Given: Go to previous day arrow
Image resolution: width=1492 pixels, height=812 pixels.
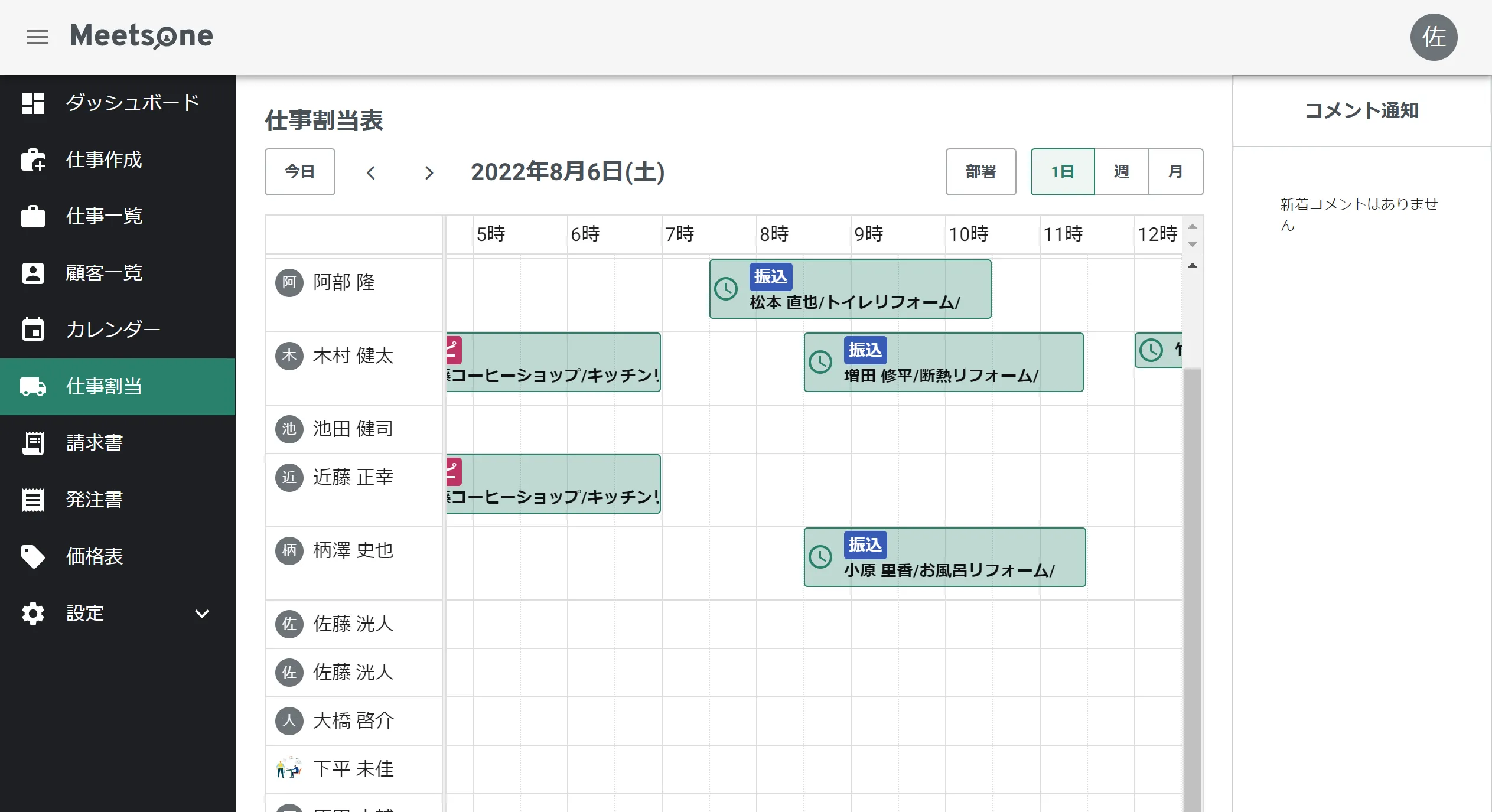Looking at the screenshot, I should [x=371, y=172].
